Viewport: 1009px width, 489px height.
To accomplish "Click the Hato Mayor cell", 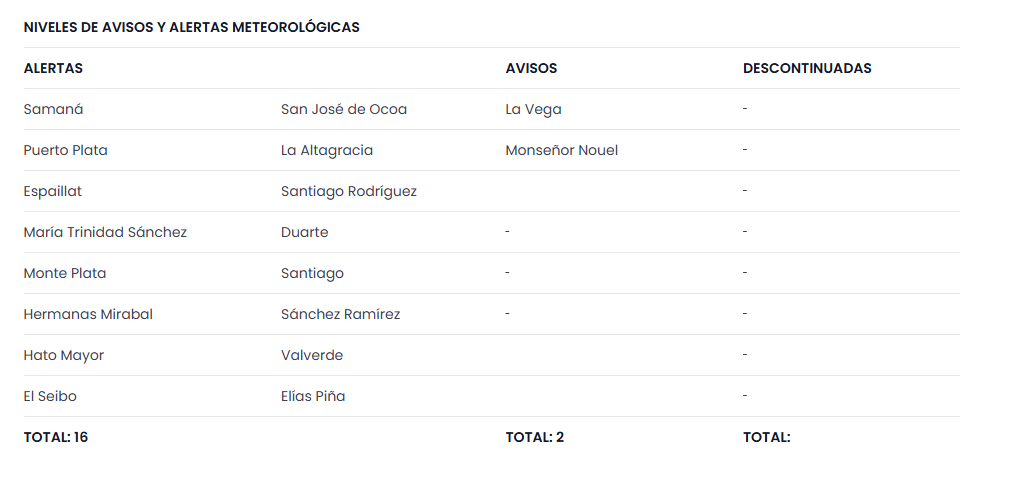I will pyautogui.click(x=63, y=355).
